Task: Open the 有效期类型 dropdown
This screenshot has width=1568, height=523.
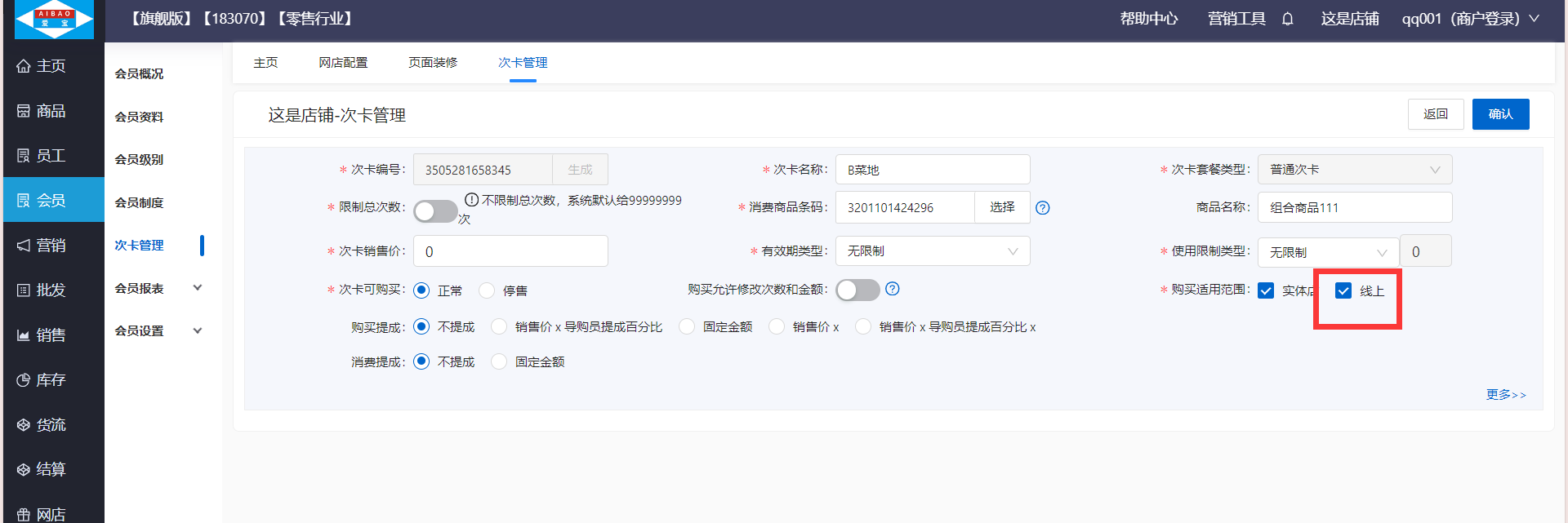Action: click(932, 251)
